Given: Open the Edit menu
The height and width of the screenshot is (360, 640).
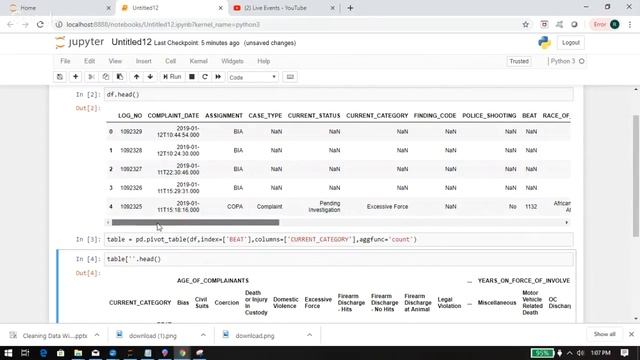Looking at the screenshot, I should tap(89, 61).
